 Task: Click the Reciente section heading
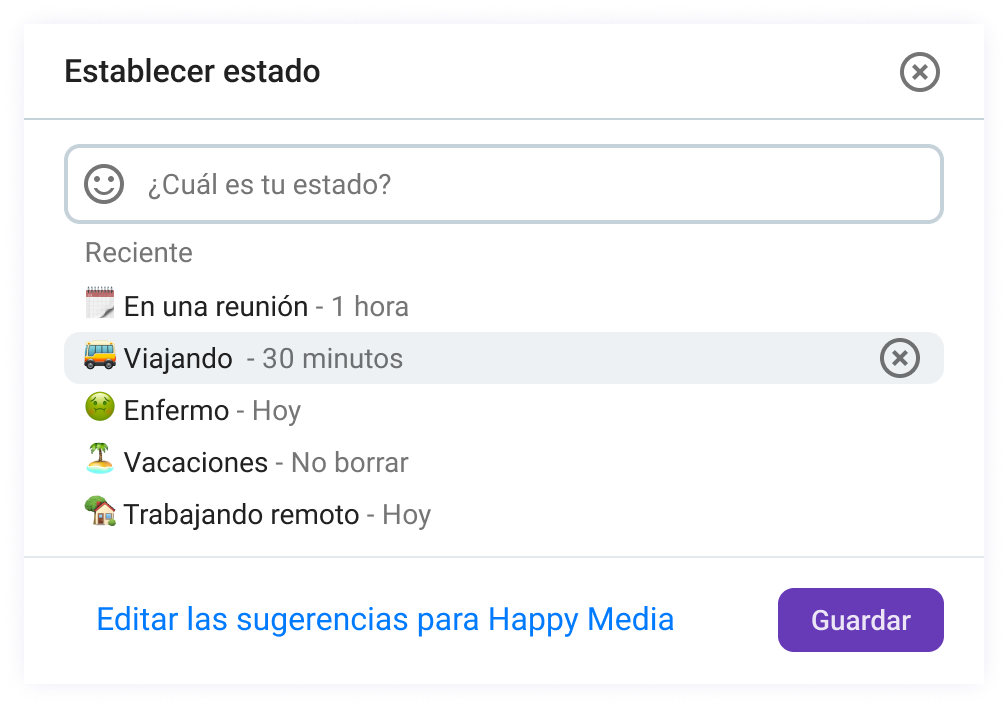point(139,252)
